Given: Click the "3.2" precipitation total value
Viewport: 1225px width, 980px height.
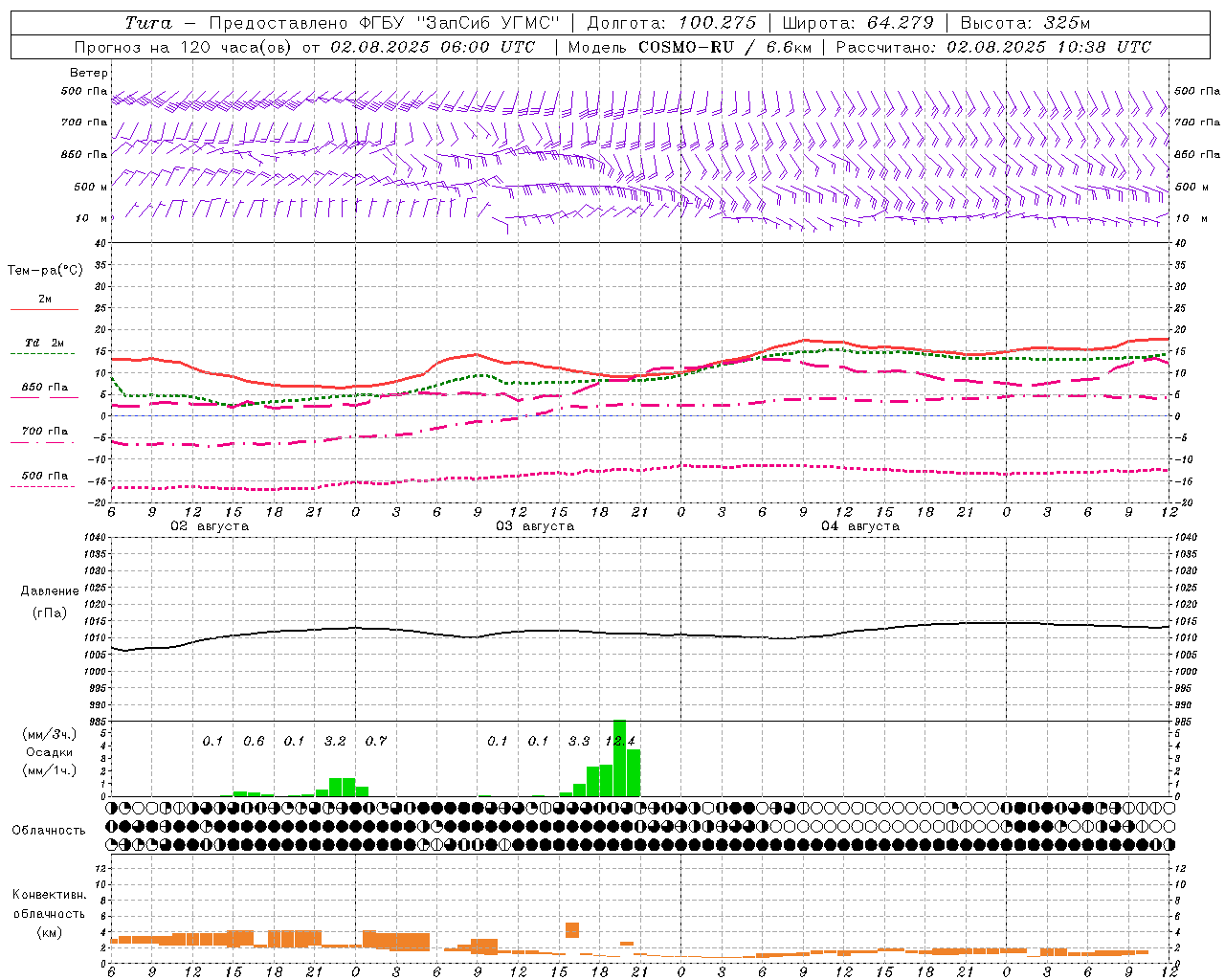Looking at the screenshot, I should click(x=335, y=742).
